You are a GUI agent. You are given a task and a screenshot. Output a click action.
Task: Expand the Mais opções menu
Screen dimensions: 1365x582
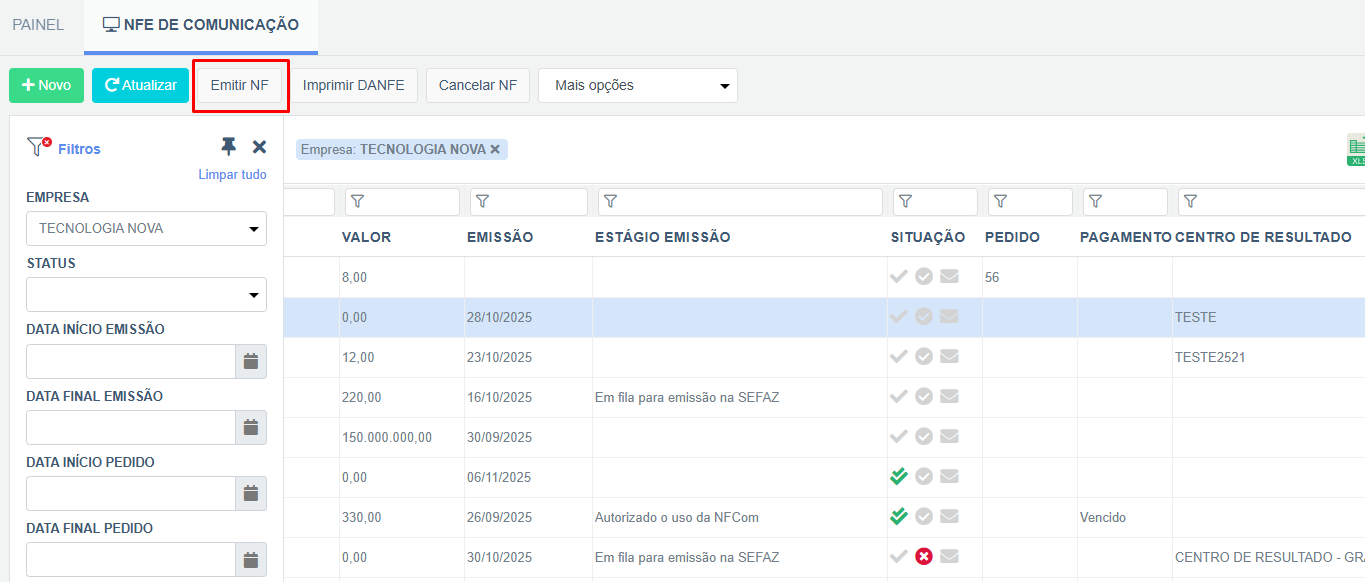click(637, 85)
